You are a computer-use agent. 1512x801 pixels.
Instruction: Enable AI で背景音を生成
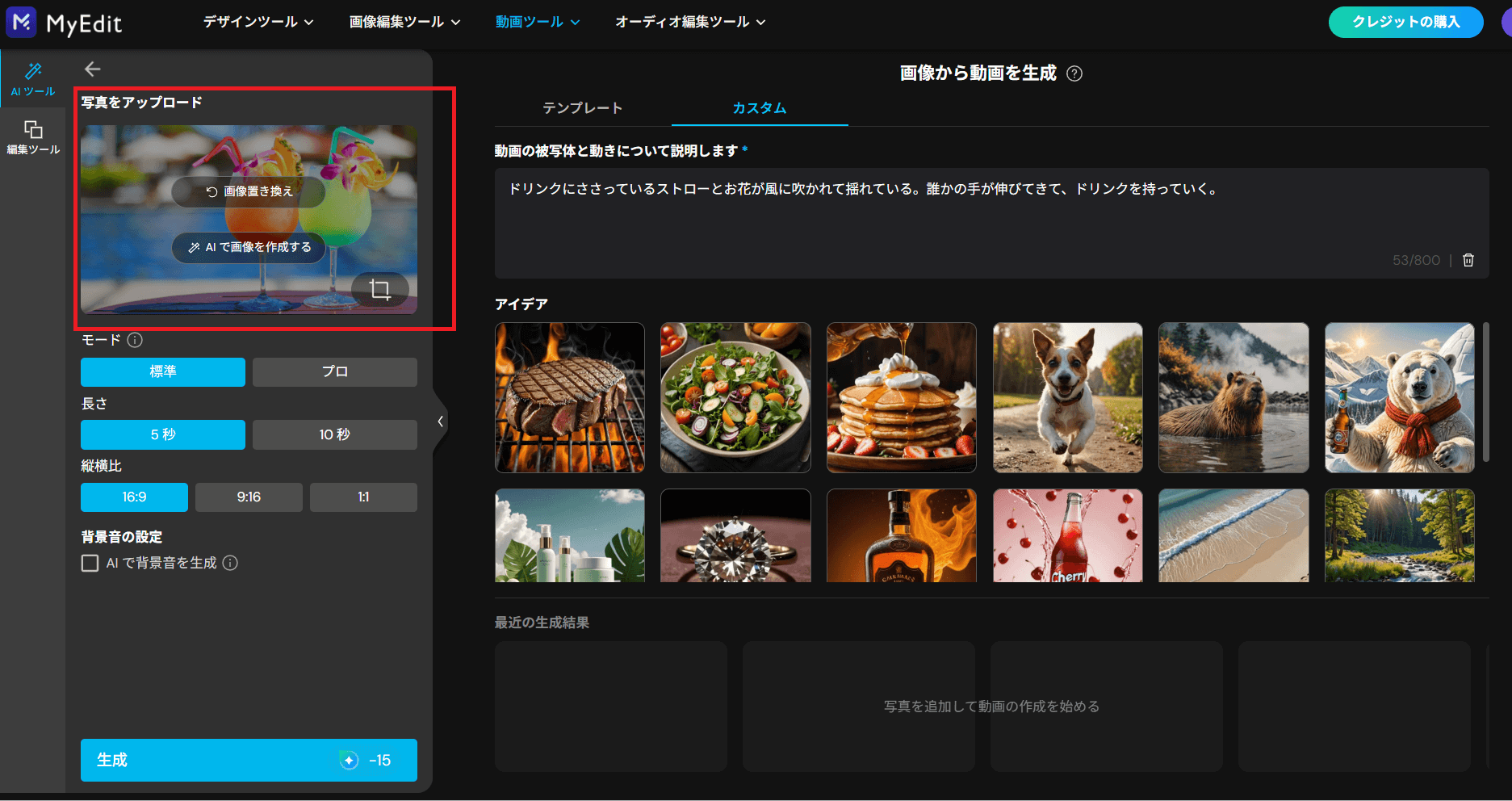(90, 563)
